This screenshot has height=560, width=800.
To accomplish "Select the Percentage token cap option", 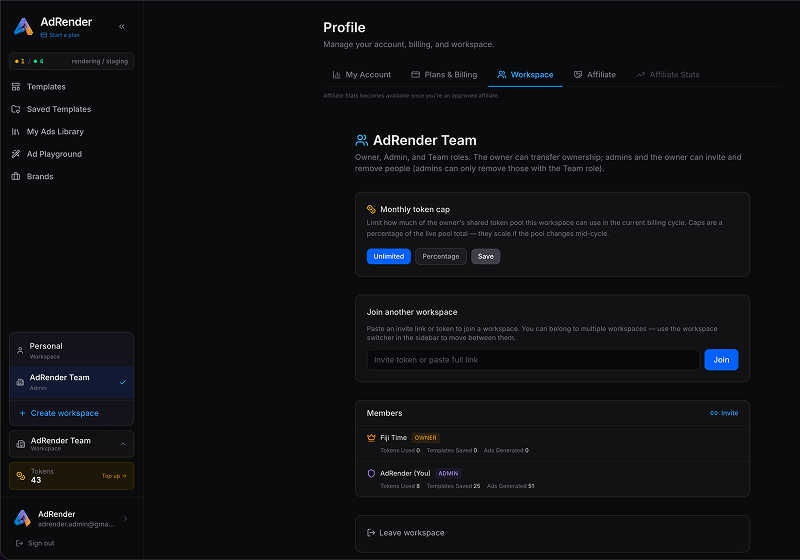I will coord(441,257).
